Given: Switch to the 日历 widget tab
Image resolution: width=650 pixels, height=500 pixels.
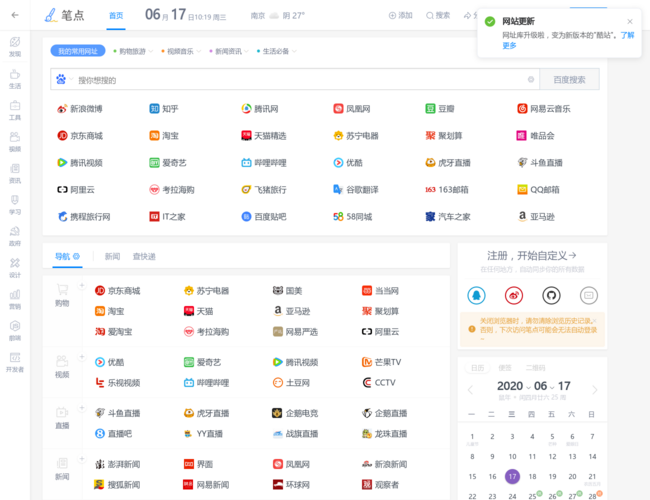Looking at the screenshot, I should (x=478, y=368).
